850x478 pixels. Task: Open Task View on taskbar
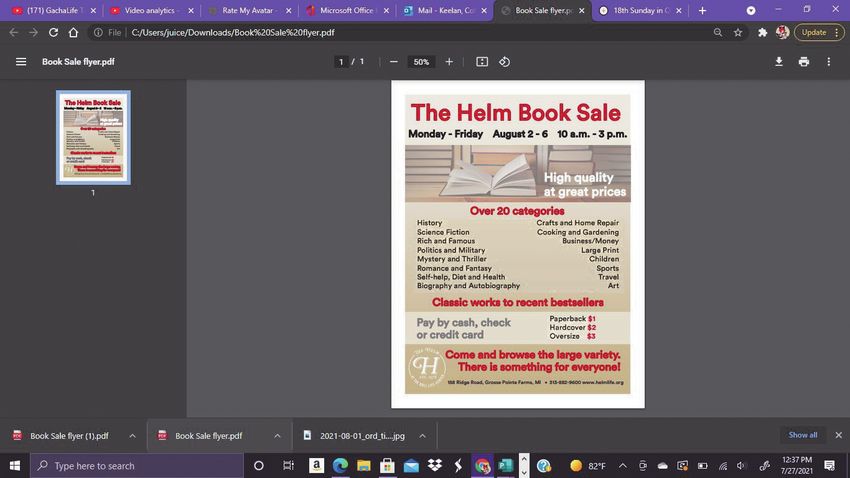point(288,466)
